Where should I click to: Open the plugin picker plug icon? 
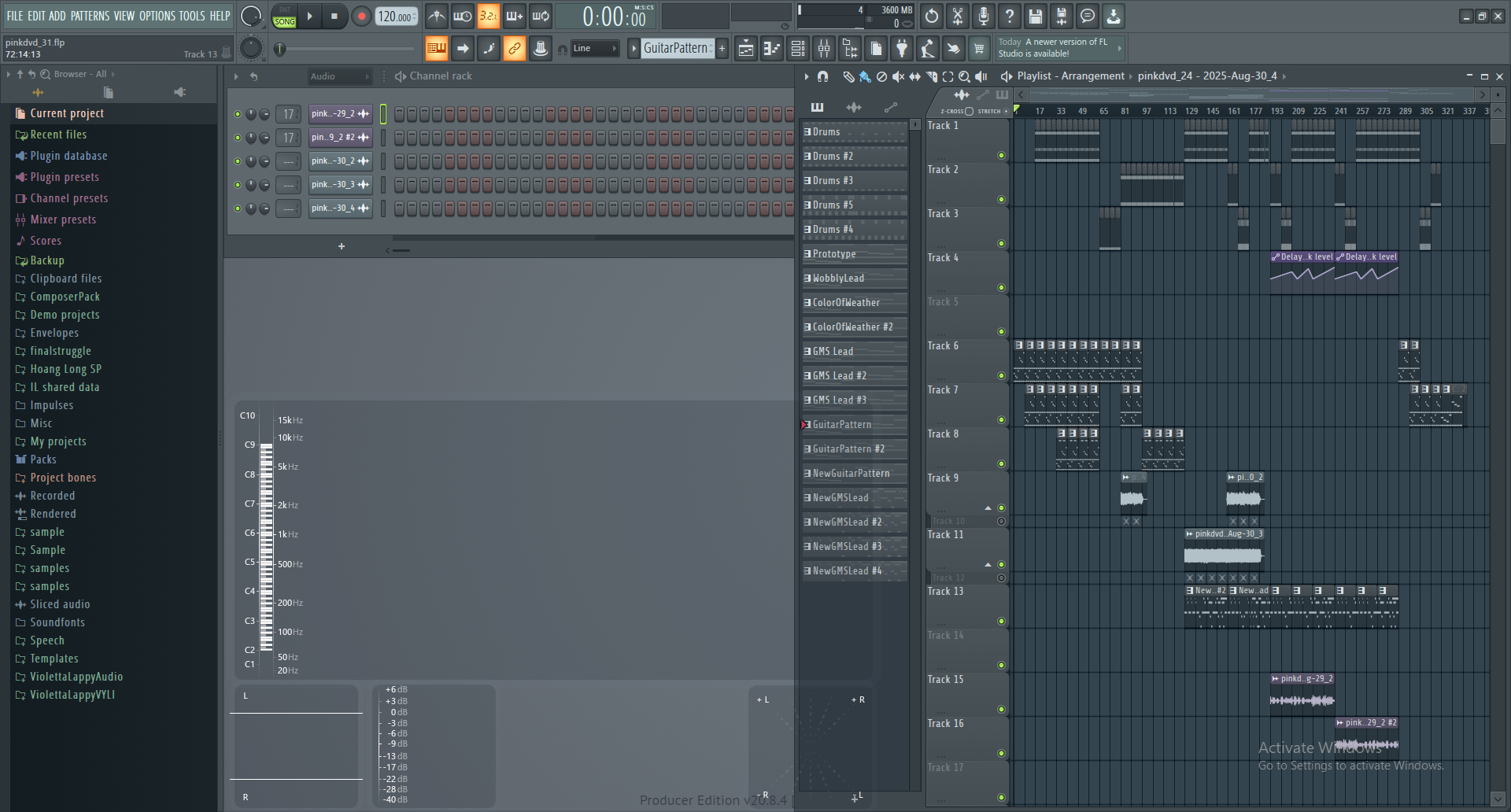902,49
